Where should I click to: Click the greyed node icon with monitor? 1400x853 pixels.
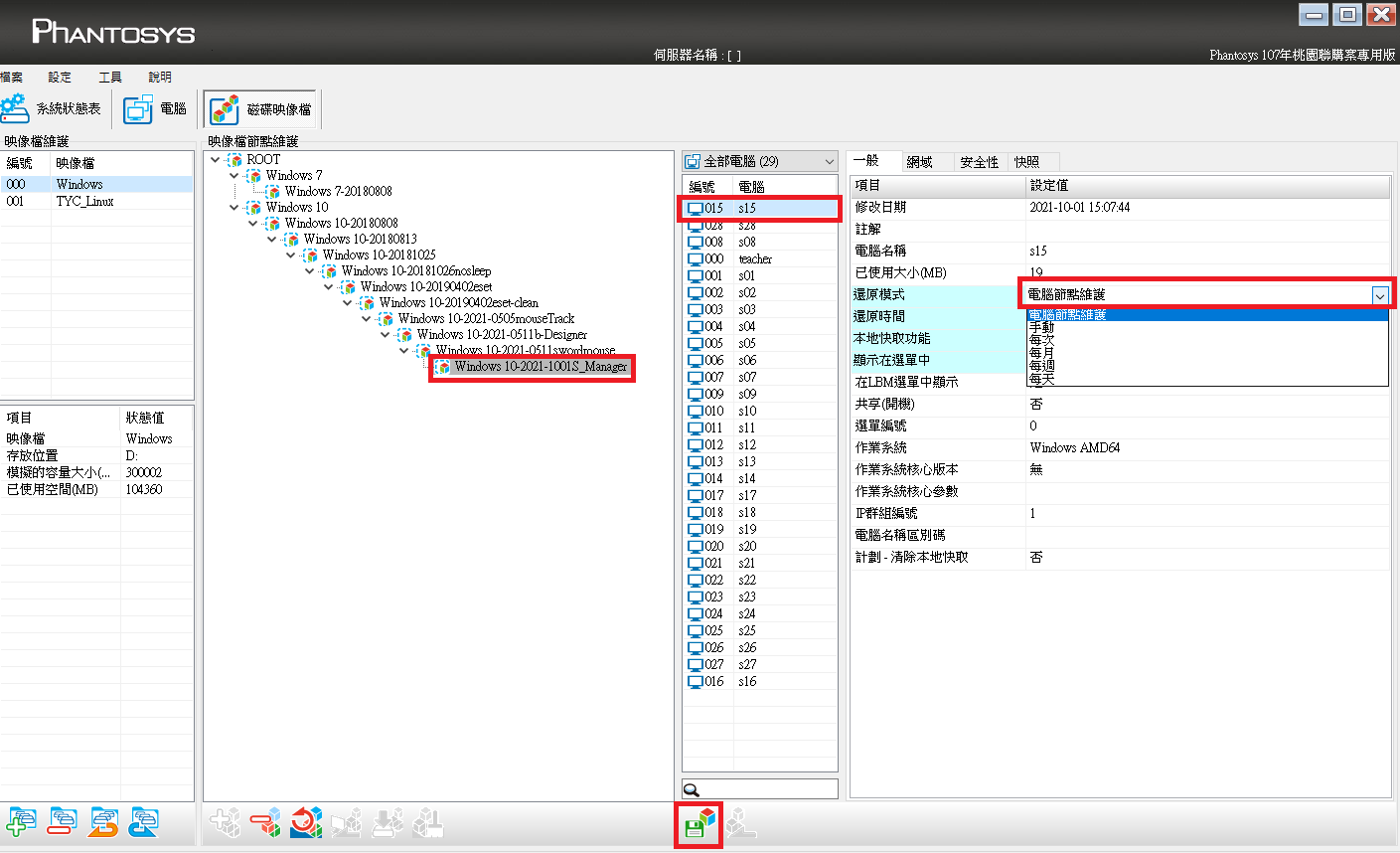347,822
